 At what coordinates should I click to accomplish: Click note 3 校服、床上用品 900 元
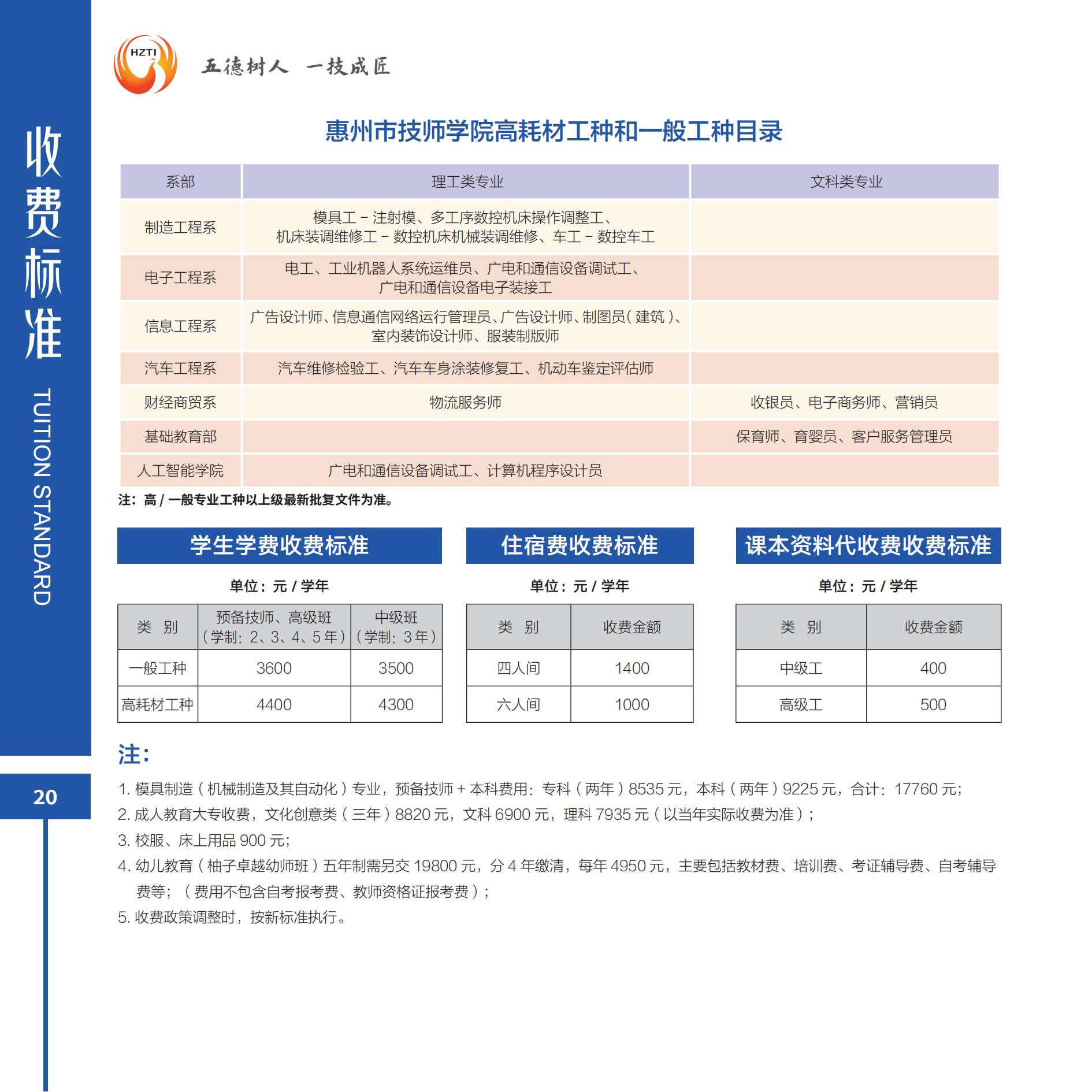[204, 841]
